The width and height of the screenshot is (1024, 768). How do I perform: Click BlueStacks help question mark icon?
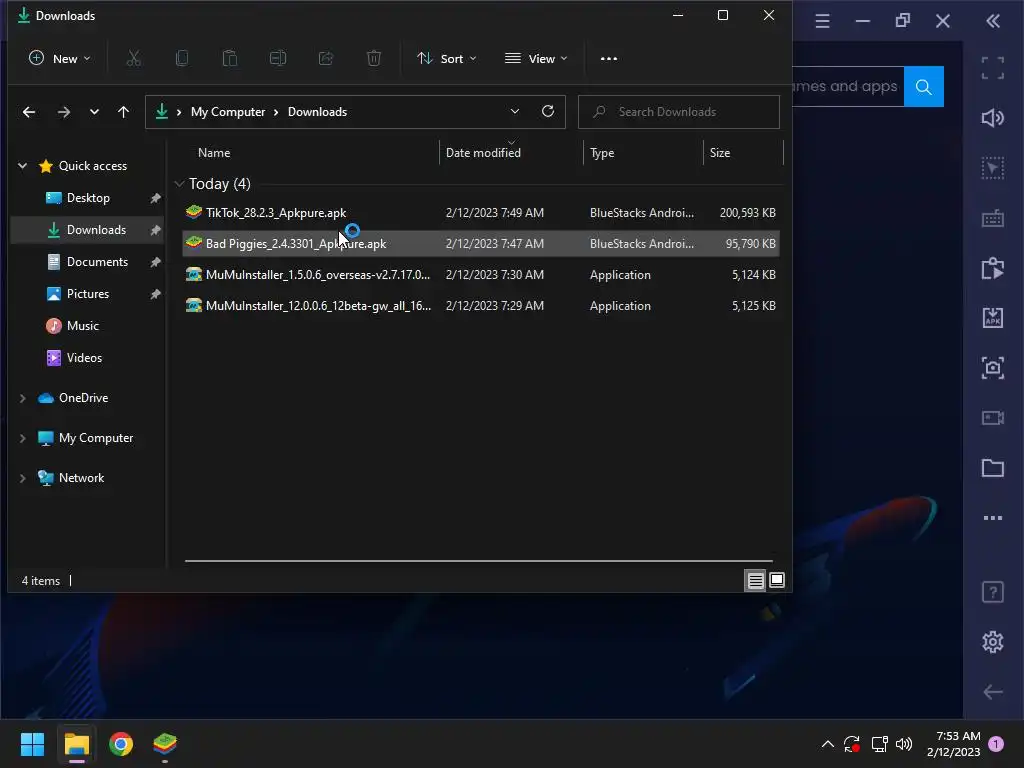993,592
